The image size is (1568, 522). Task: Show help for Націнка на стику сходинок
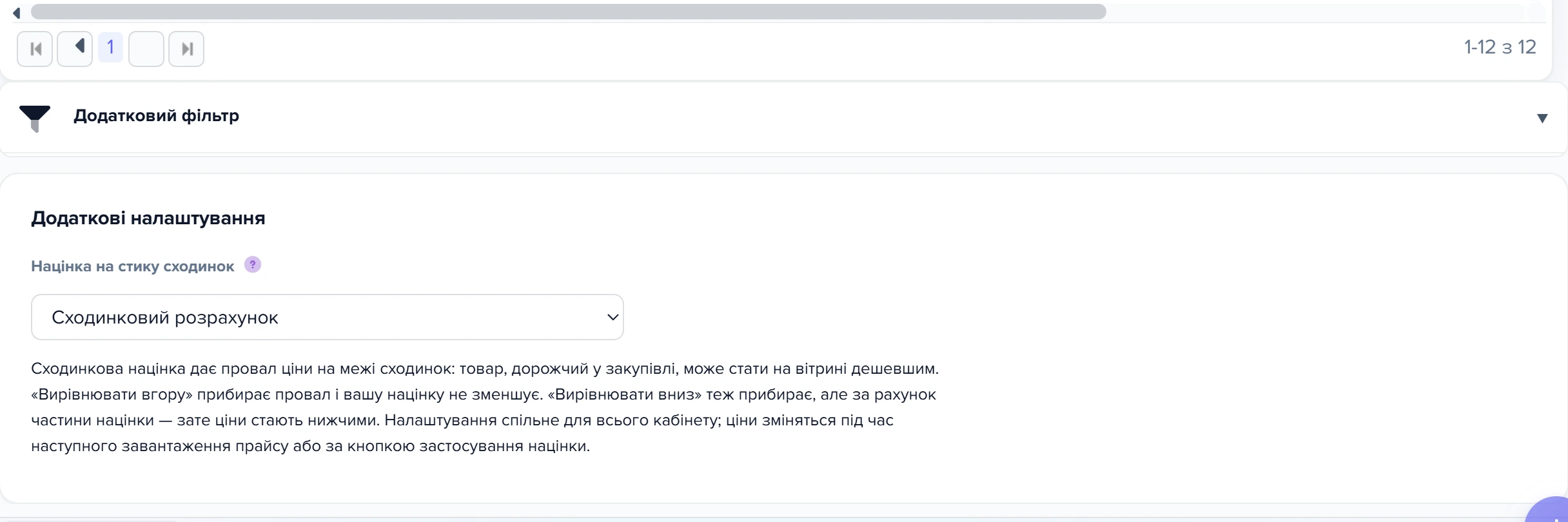point(253,265)
